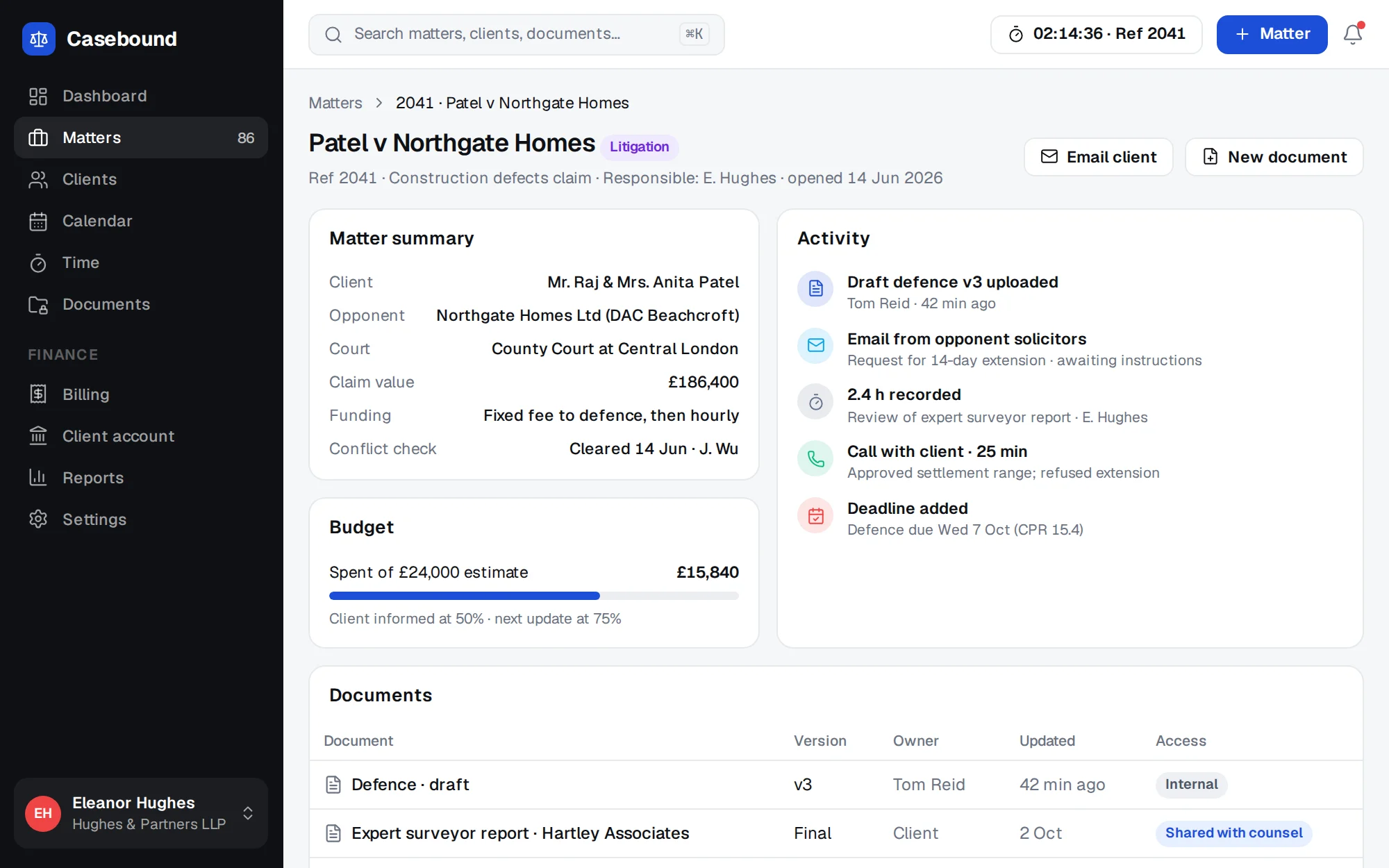Open the Calendar page

[141, 221]
